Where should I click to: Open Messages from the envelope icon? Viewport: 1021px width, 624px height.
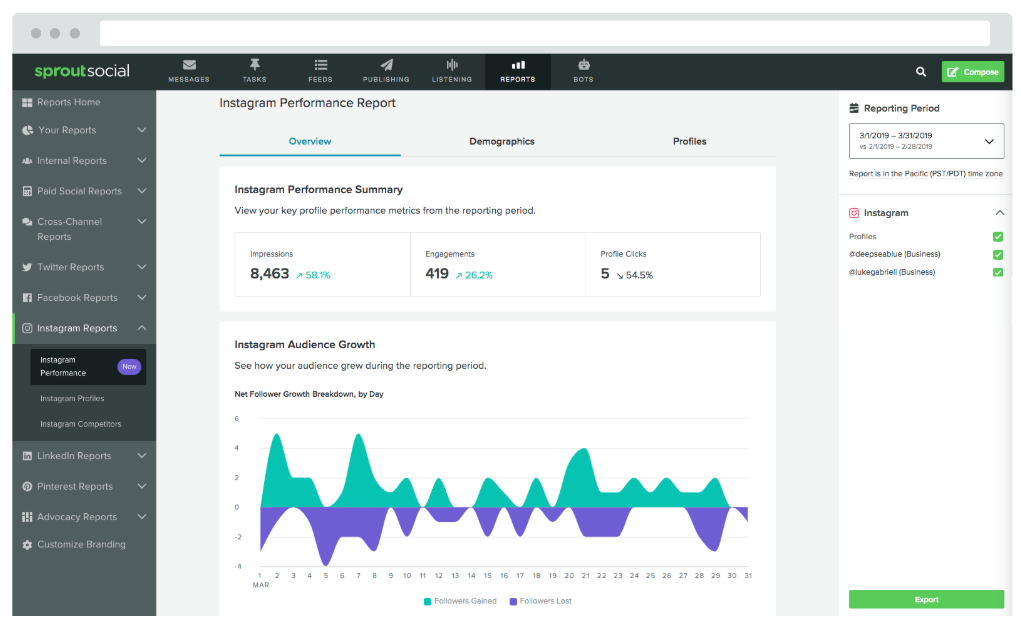tap(189, 65)
